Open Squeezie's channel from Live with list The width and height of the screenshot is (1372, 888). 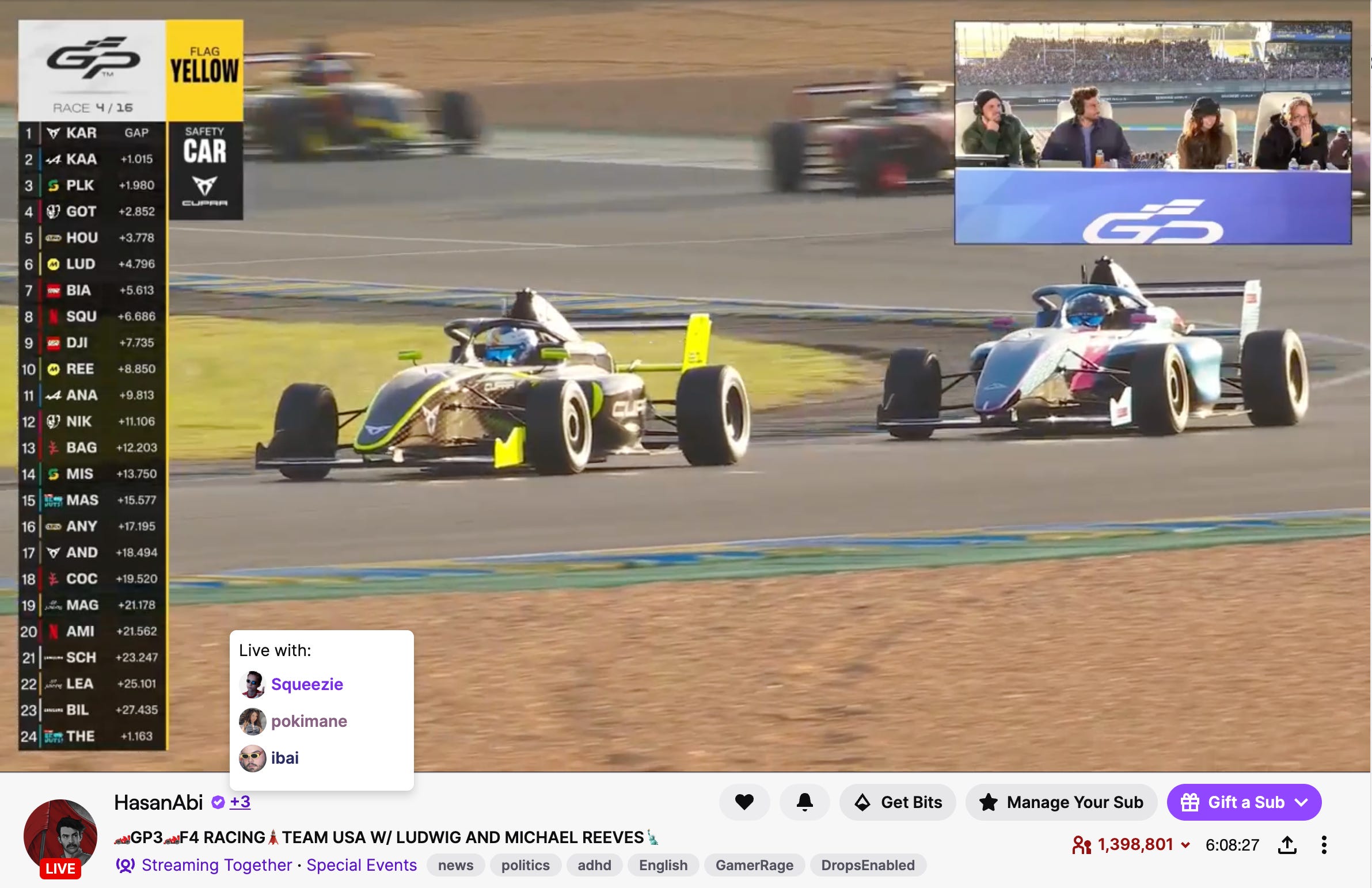307,684
